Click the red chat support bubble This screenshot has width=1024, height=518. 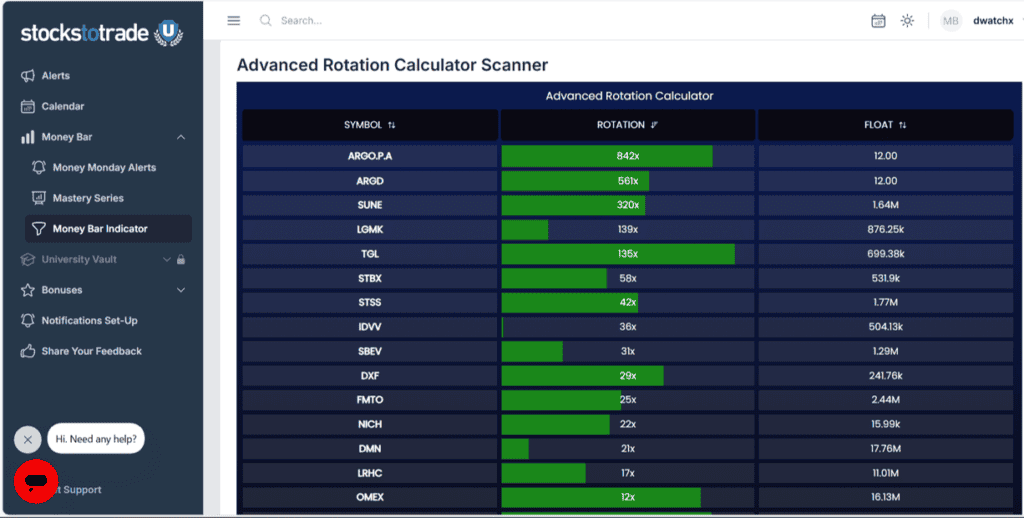pyautogui.click(x=36, y=481)
